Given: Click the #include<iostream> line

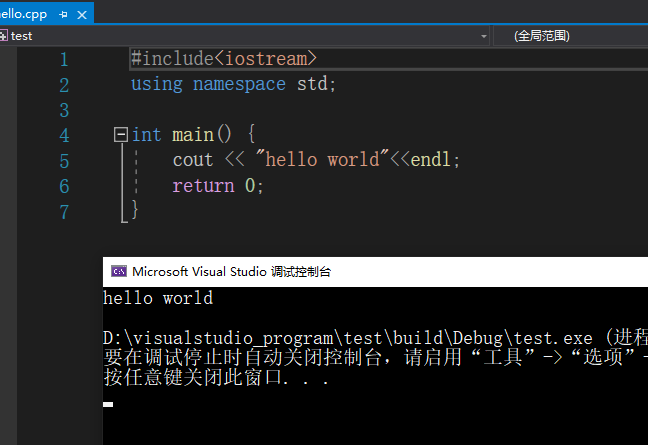Looking at the screenshot, I should click(x=224, y=59).
